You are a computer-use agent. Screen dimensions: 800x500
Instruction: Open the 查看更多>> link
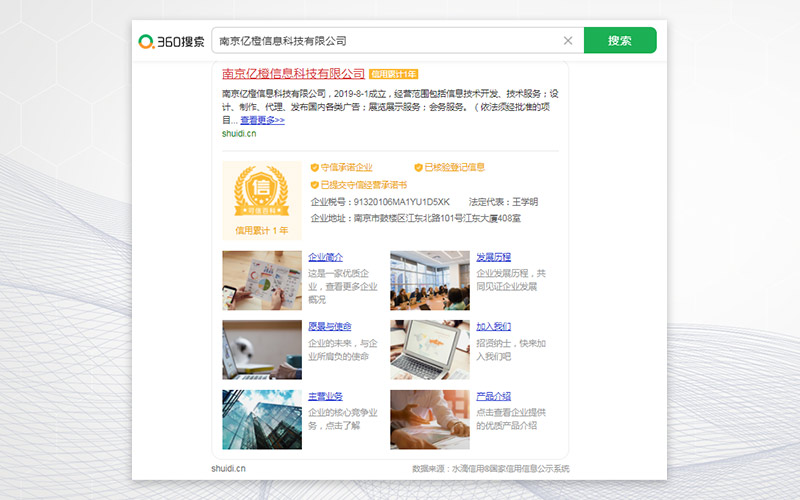pos(262,120)
